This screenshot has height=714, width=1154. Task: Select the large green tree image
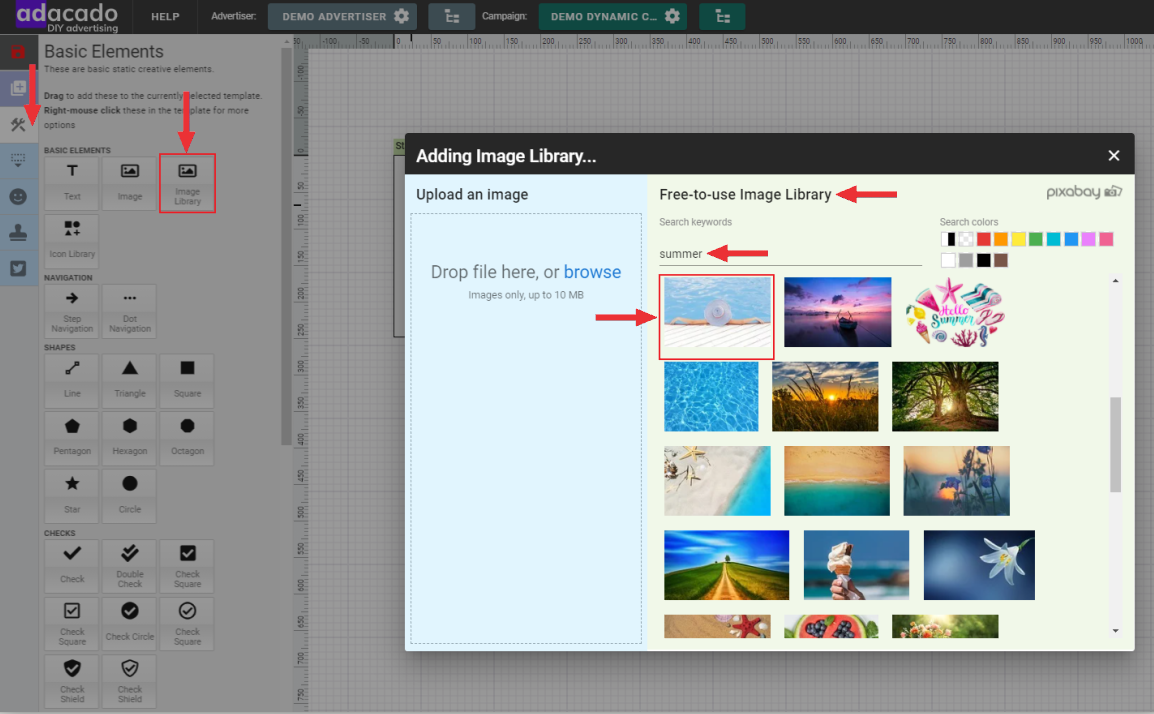[945, 396]
